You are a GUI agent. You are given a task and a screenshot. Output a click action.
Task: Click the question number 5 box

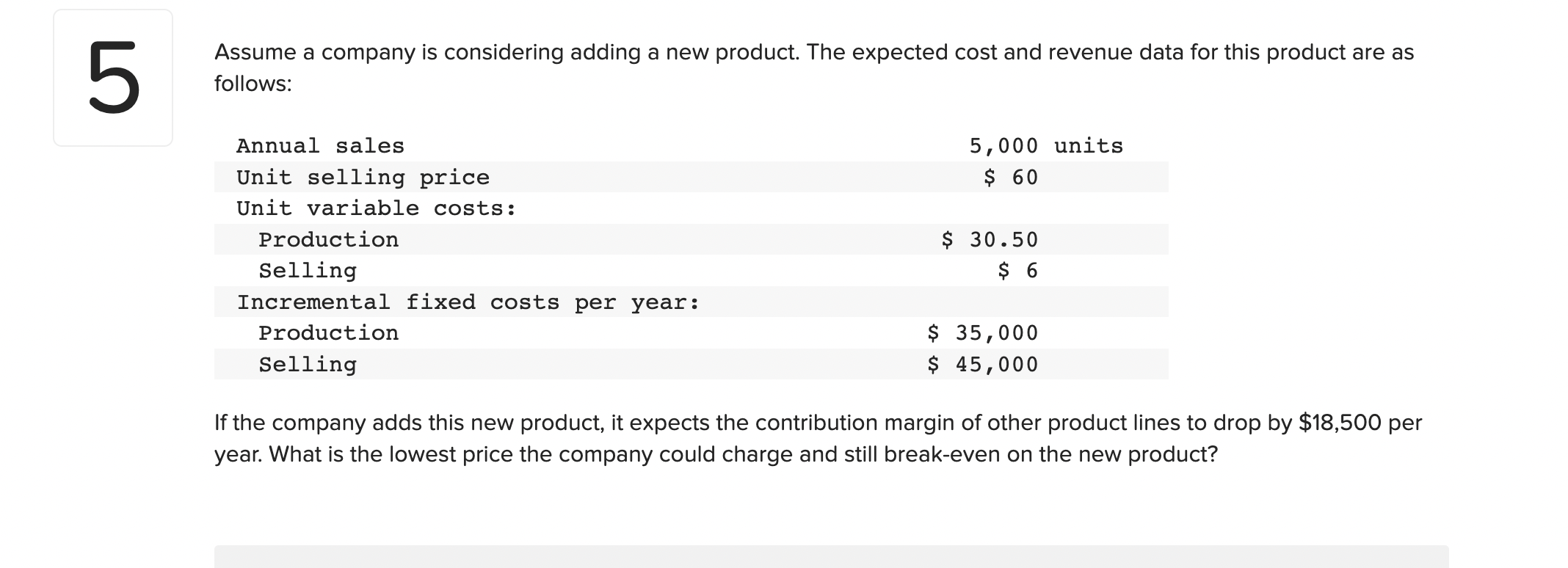click(113, 78)
